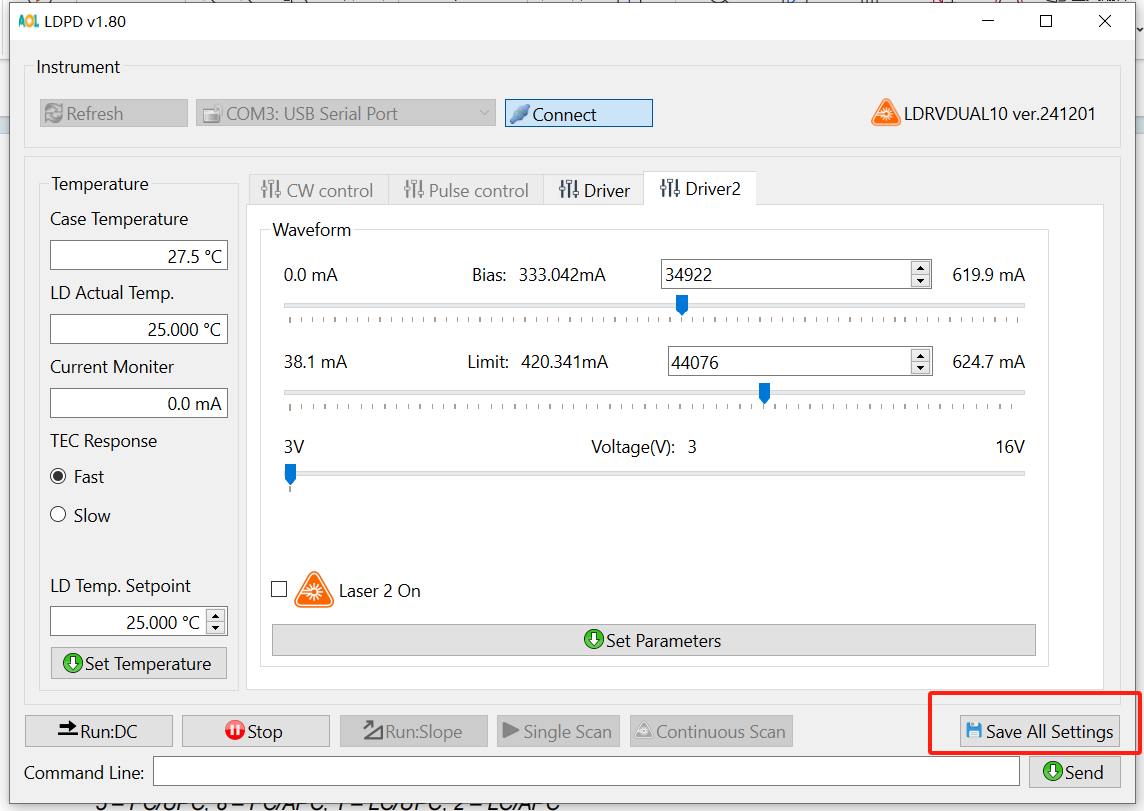Click the Voltage slider handle
The image size is (1144, 811).
pyautogui.click(x=290, y=473)
